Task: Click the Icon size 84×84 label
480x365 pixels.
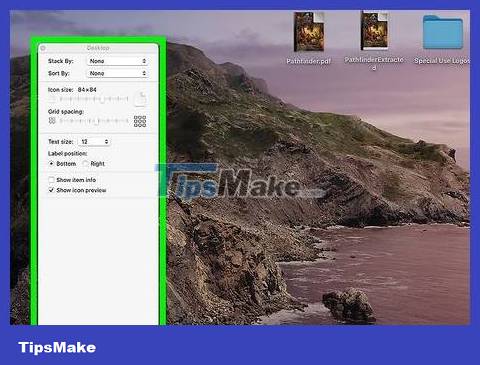Action: 72,90
